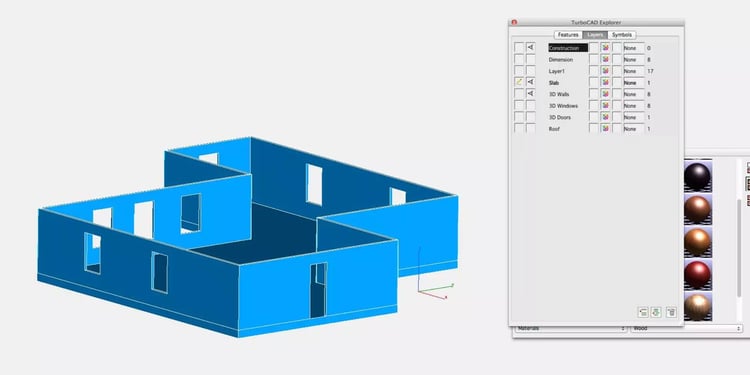Click the new layer icon in Explorer
The height and width of the screenshot is (375, 750).
point(643,312)
